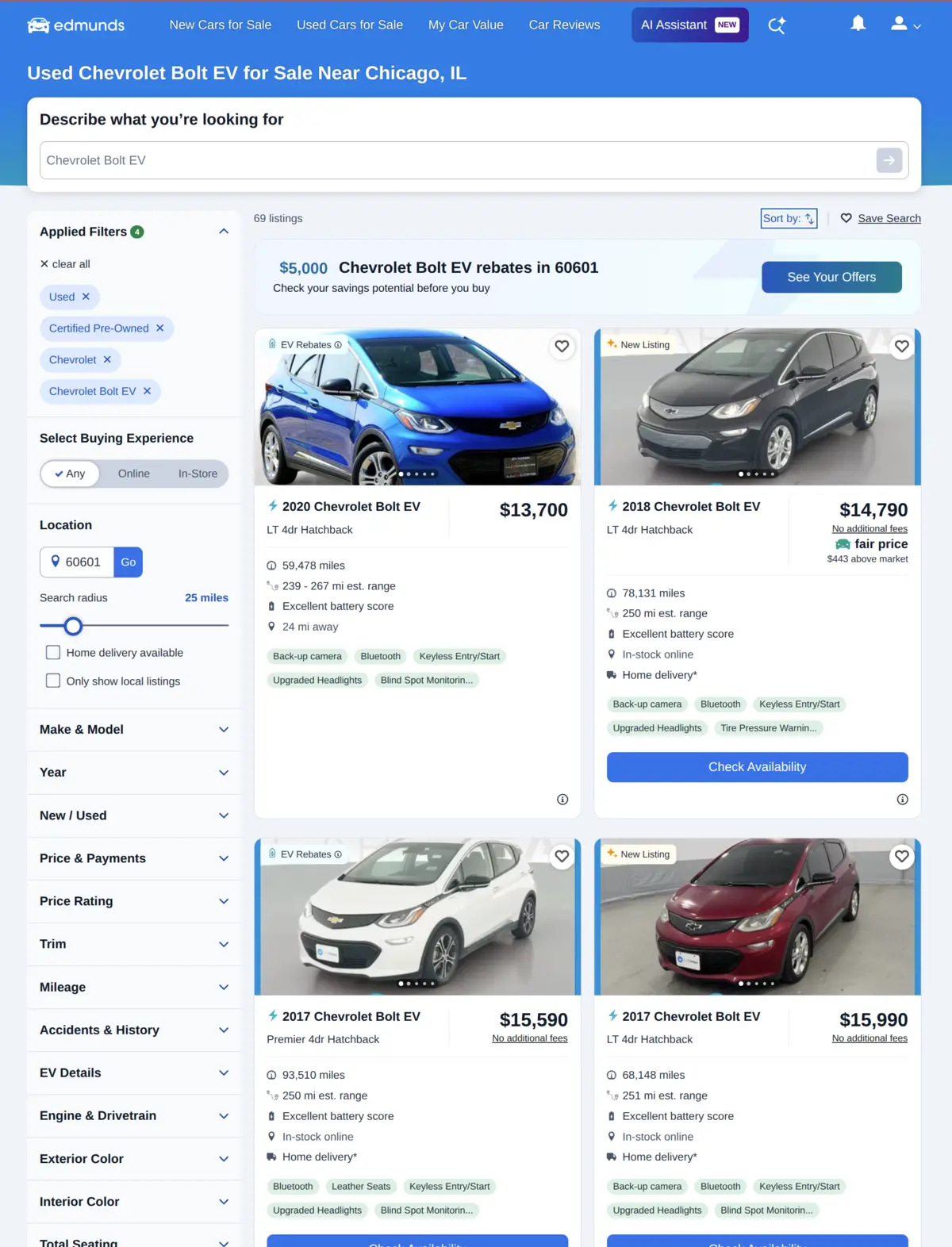This screenshot has width=952, height=1247.
Task: Open info icon on 2020 Bolt EV card
Action: [562, 800]
